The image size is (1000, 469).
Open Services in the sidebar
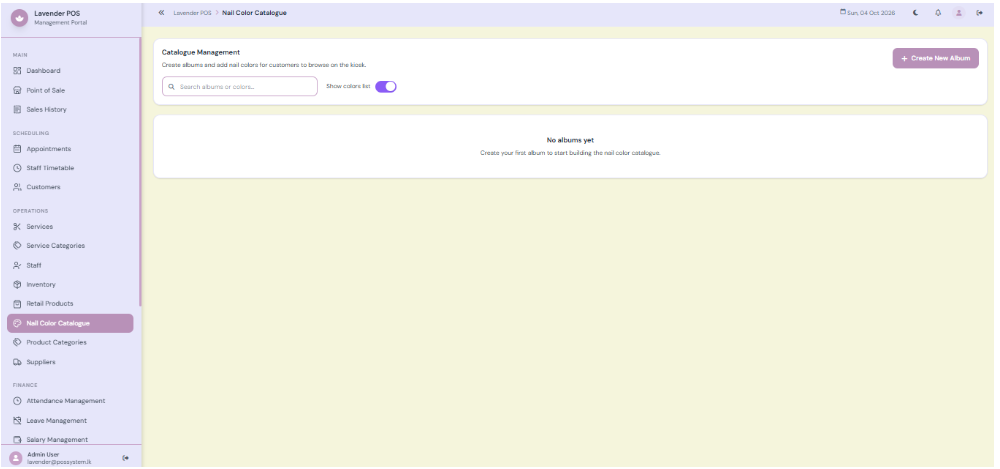tap(70, 227)
